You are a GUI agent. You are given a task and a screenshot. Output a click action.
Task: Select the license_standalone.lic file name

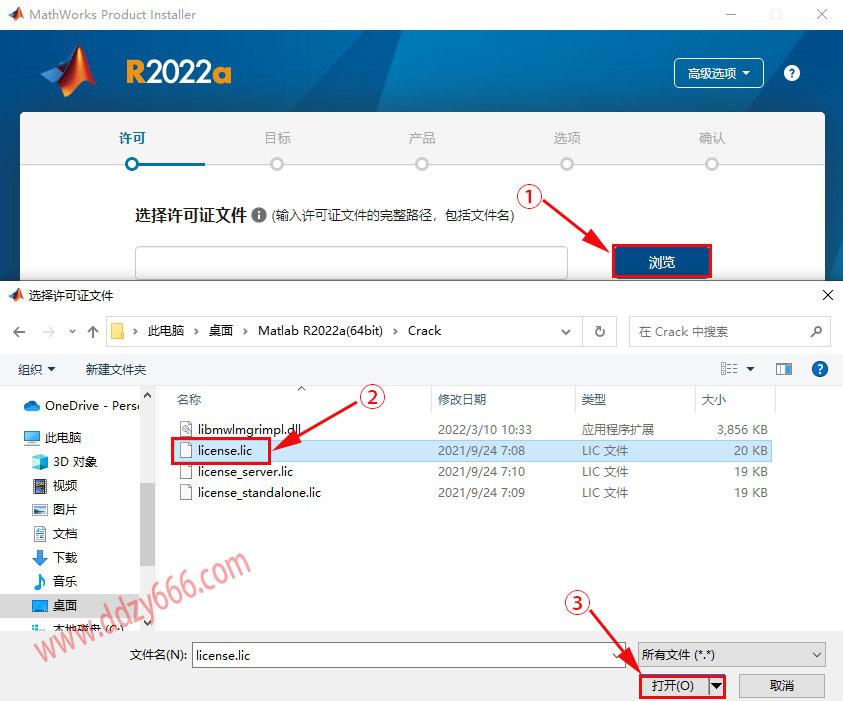pyautogui.click(x=259, y=492)
